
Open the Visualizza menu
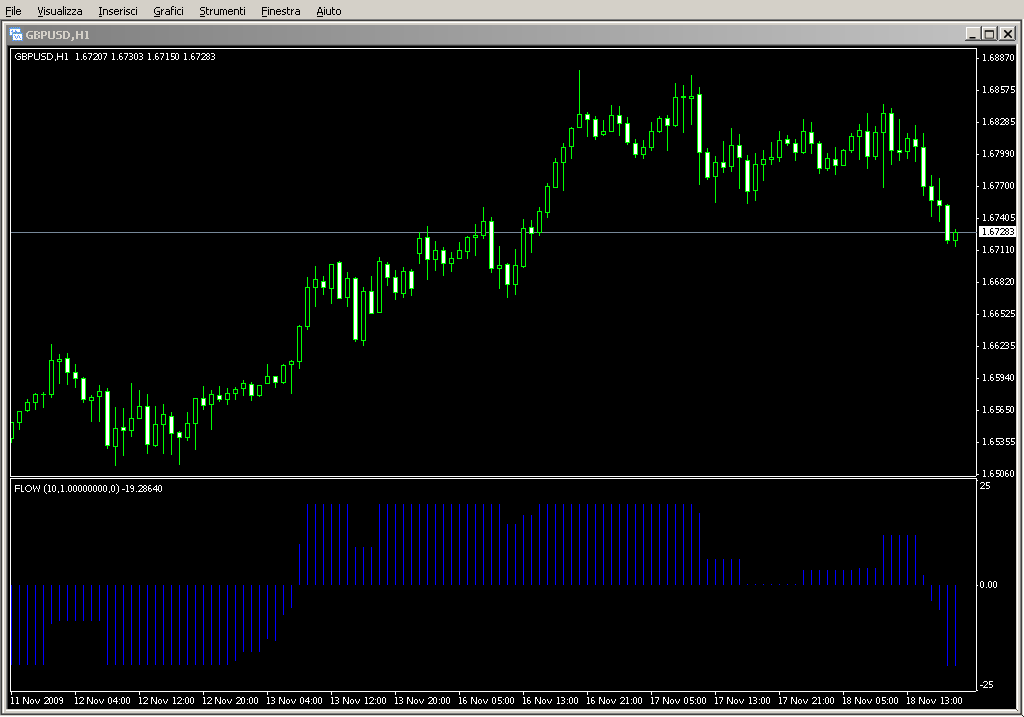coord(60,11)
